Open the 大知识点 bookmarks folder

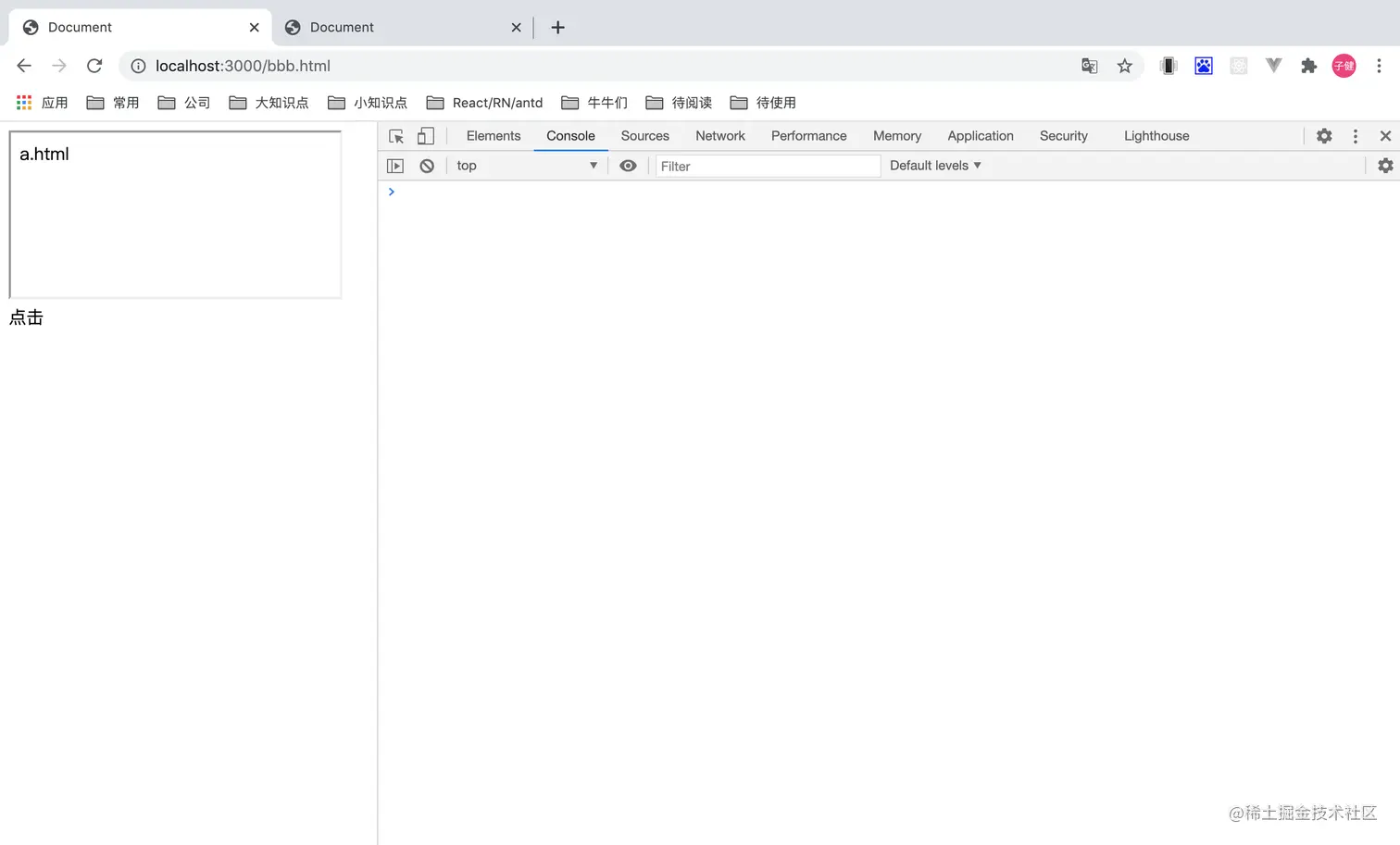click(269, 103)
